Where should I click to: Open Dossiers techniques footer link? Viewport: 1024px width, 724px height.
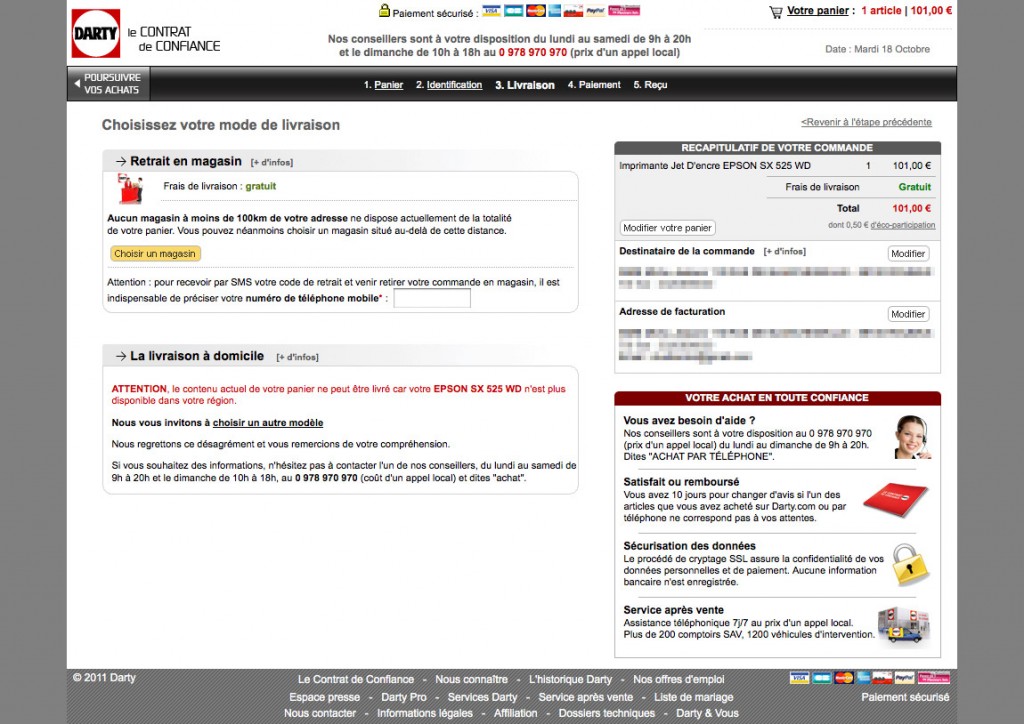pos(607,714)
